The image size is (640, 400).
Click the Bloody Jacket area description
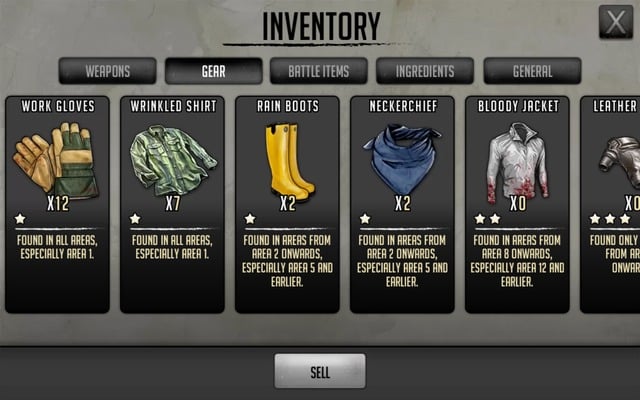[x=517, y=261]
